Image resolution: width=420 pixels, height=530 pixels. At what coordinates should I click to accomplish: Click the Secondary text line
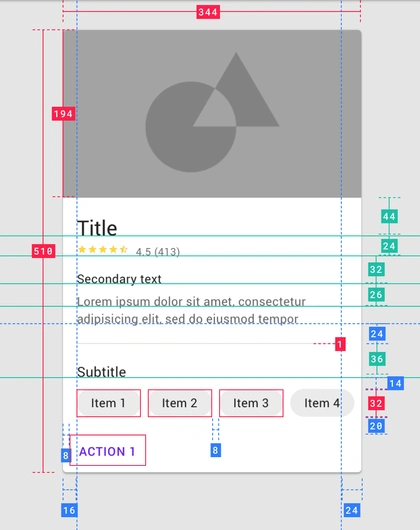coord(119,279)
